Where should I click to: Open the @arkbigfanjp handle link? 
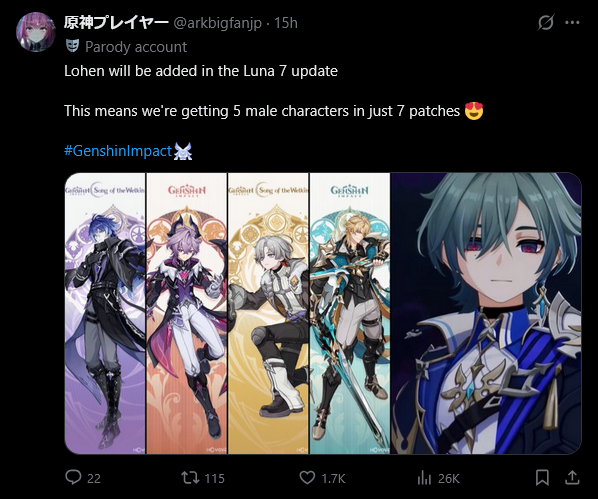[217, 23]
